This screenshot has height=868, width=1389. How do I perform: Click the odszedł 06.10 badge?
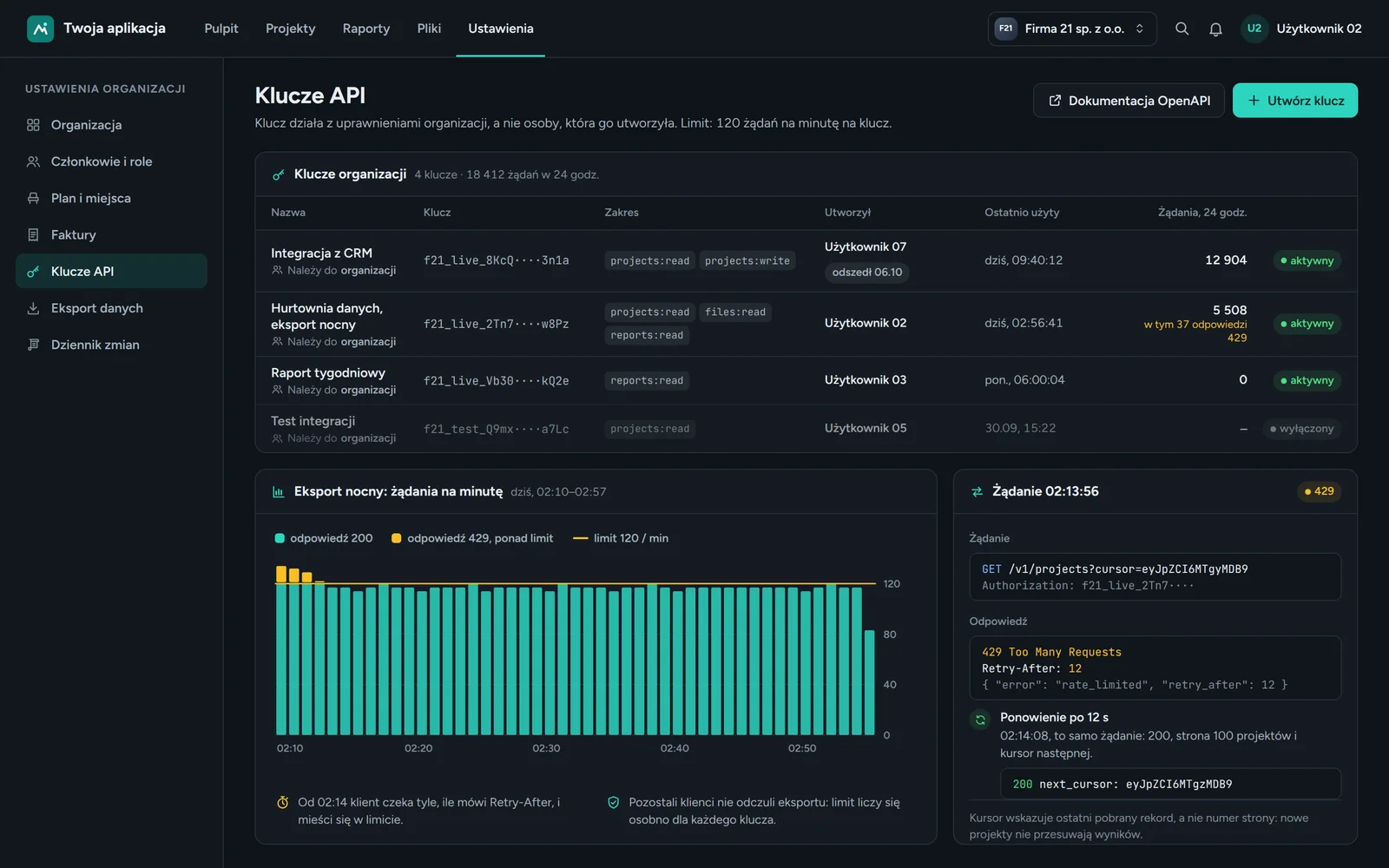867,273
